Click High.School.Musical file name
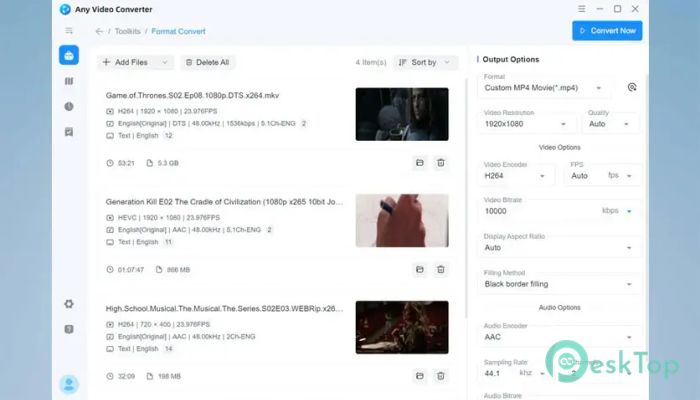Screen dimensions: 700x400 click(225, 309)
